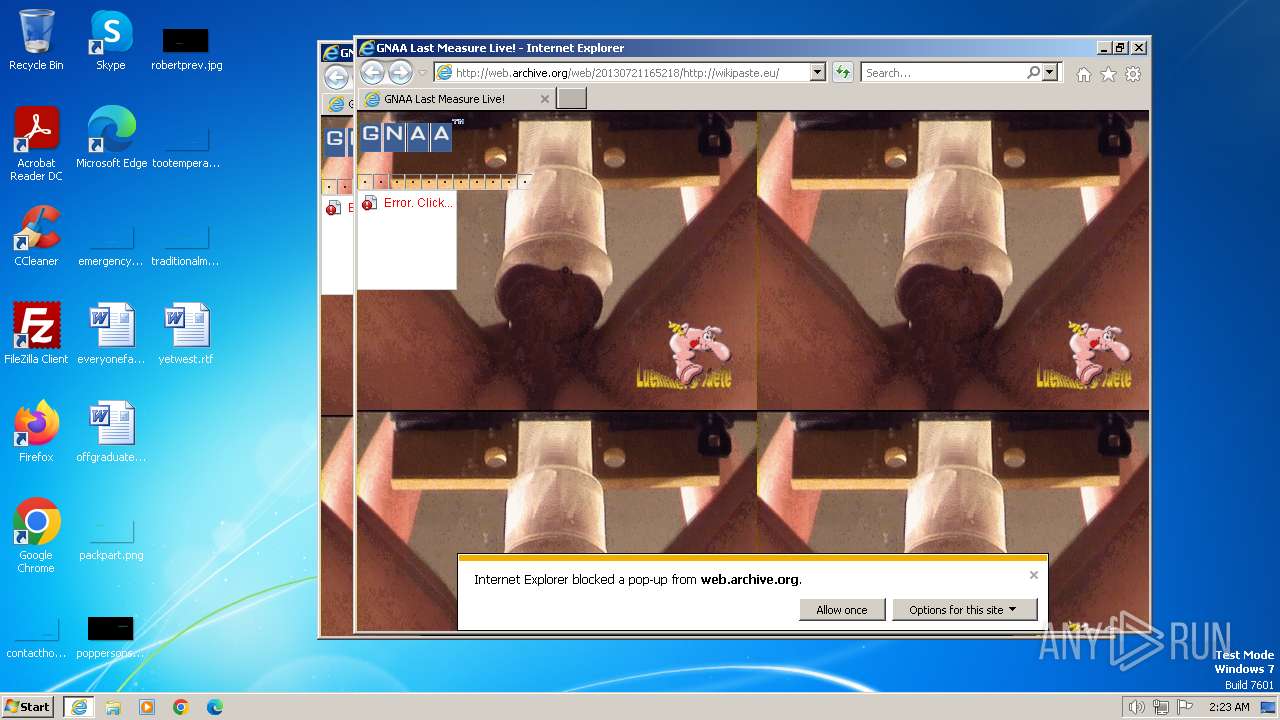Launch Skype from the desktop

pos(110,40)
